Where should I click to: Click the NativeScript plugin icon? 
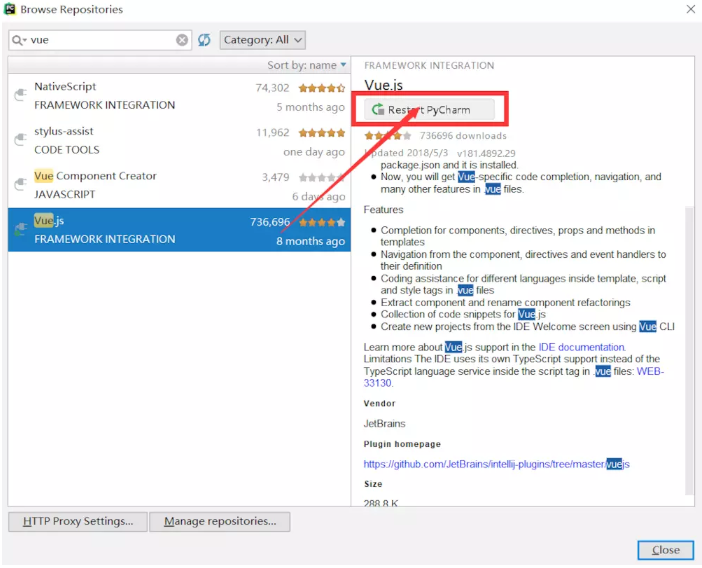pyautogui.click(x=20, y=95)
